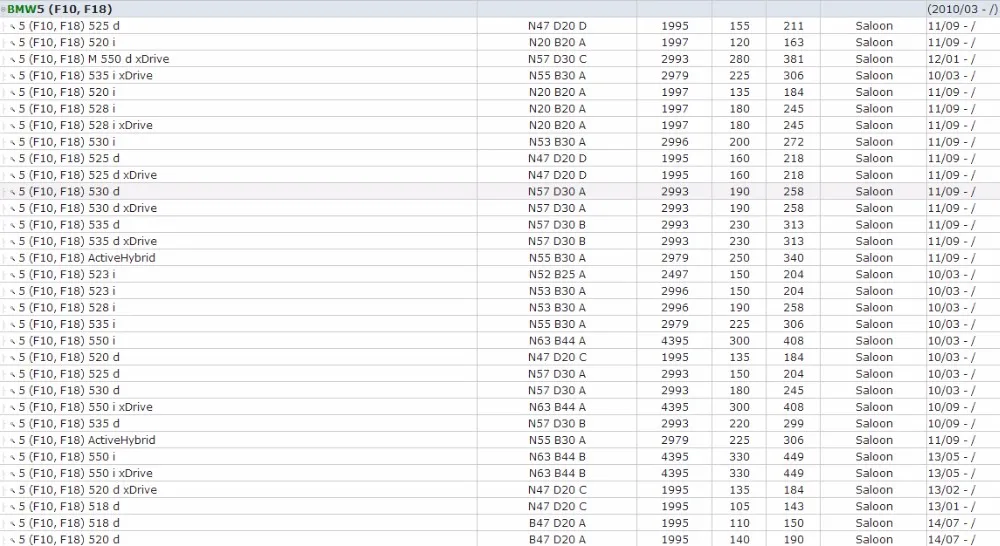This screenshot has width=1000, height=546.
Task: Click kW value 280
Action: pyautogui.click(x=740, y=59)
